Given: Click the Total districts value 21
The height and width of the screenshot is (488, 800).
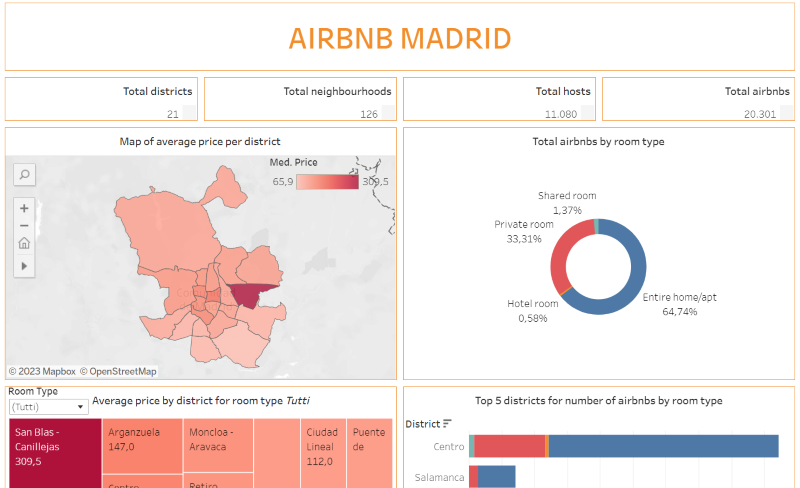Looking at the screenshot, I should pyautogui.click(x=173, y=114).
